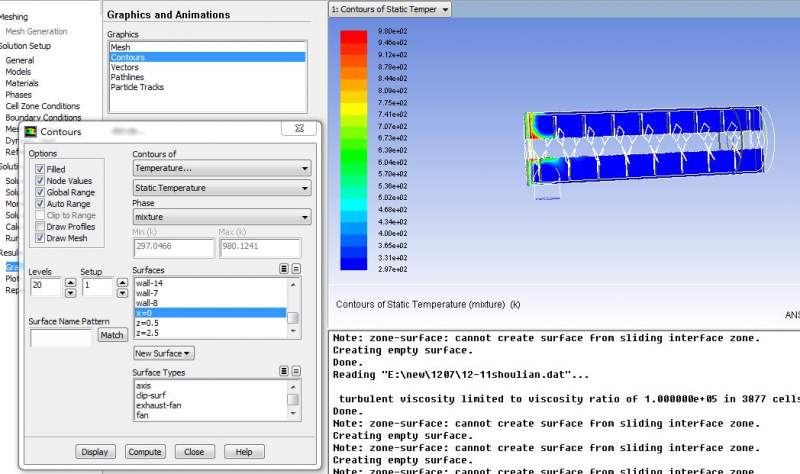Image resolution: width=800 pixels, height=474 pixels.
Task: Open the Phase mixture dropdown
Action: point(222,217)
